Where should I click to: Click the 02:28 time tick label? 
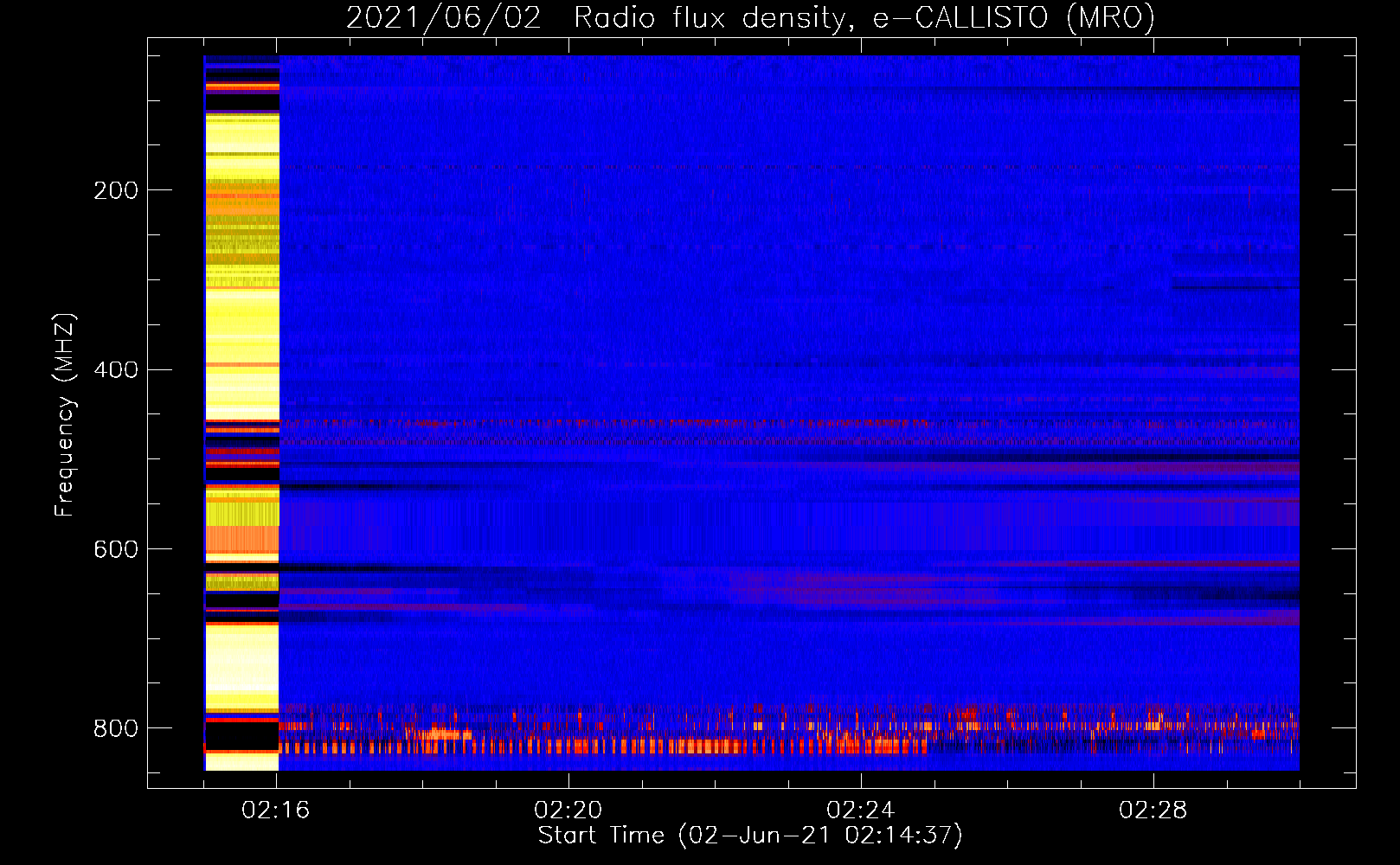tap(1153, 811)
